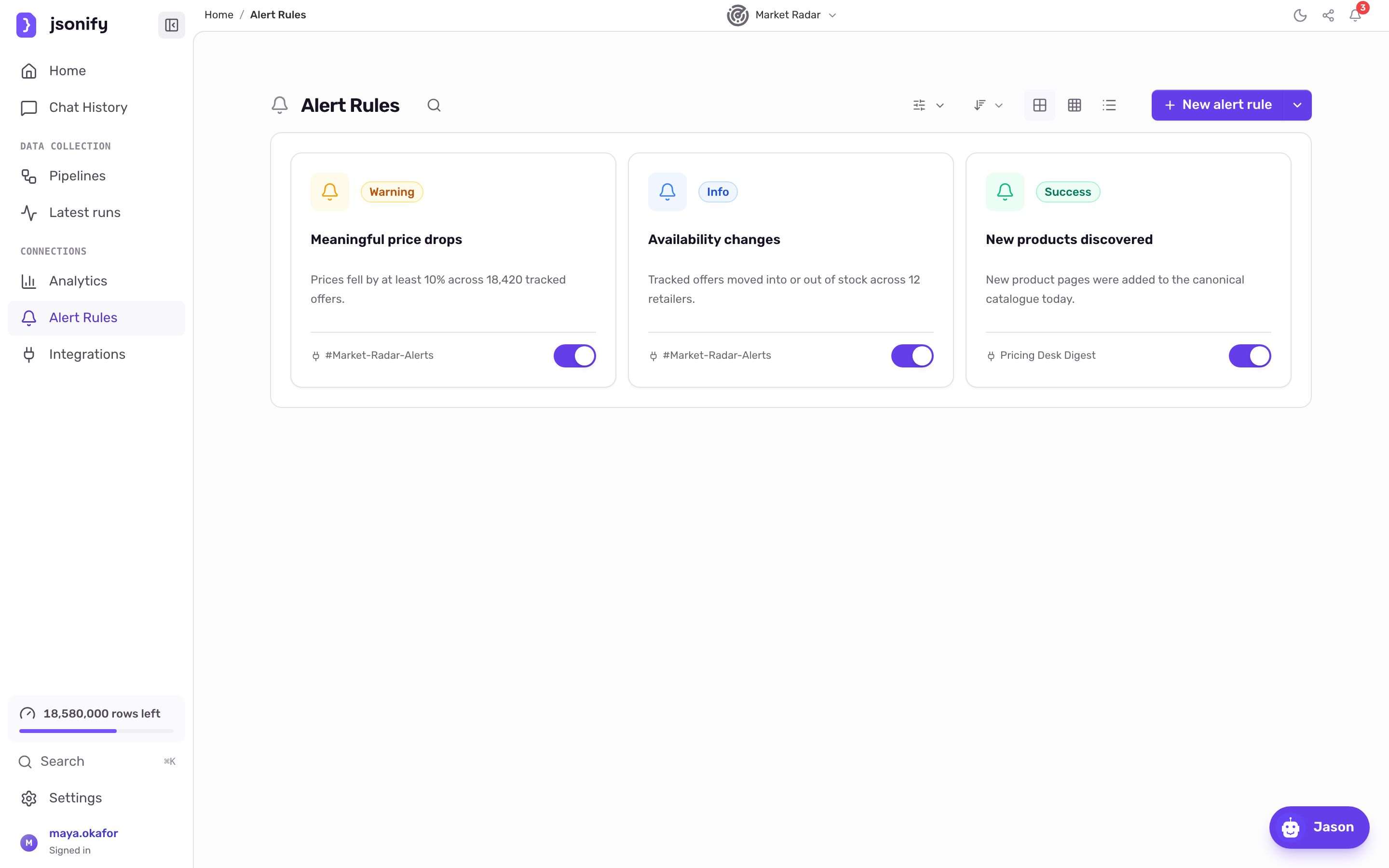Expand the sort options chevron
The height and width of the screenshot is (868, 1389).
(999, 106)
